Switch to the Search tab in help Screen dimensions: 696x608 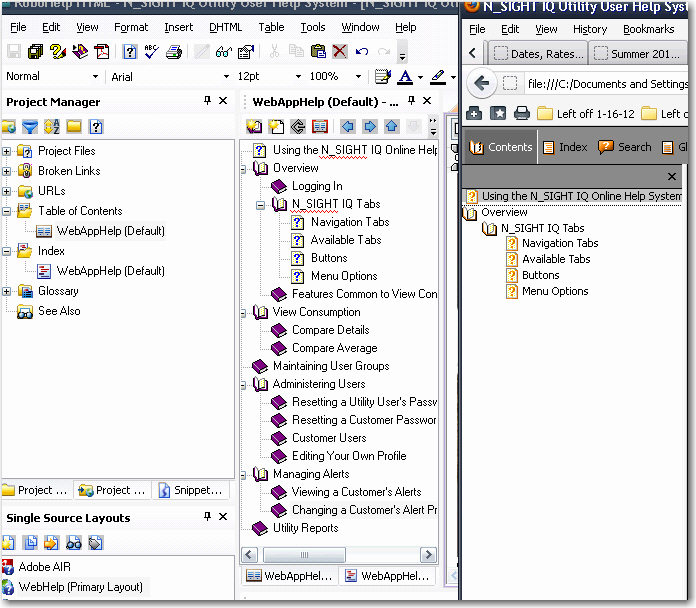[625, 147]
